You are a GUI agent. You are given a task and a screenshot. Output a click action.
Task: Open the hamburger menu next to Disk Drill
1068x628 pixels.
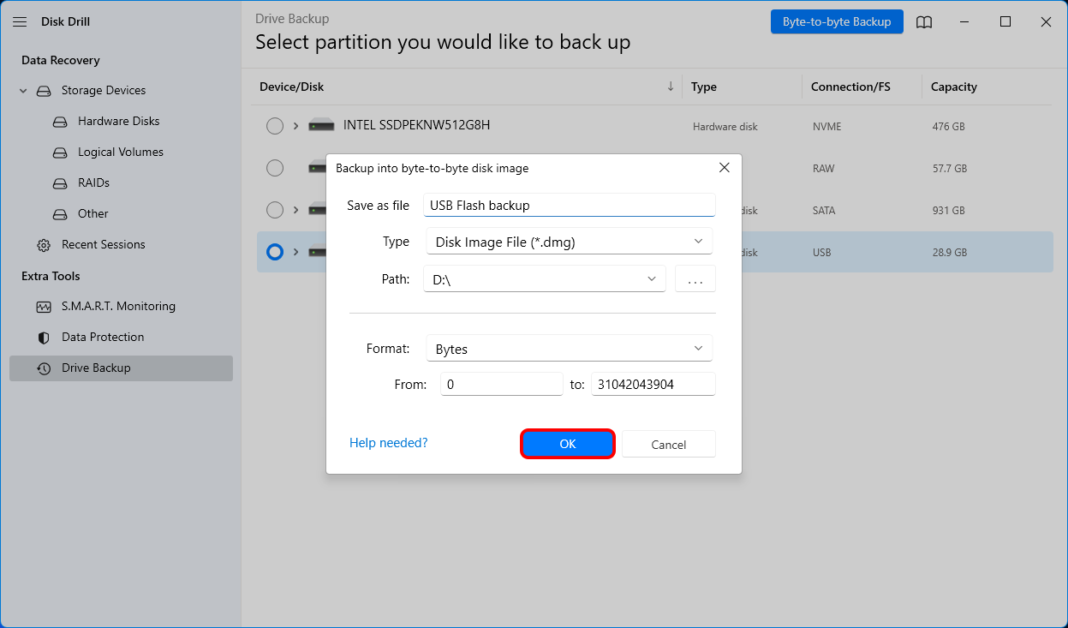pos(20,21)
